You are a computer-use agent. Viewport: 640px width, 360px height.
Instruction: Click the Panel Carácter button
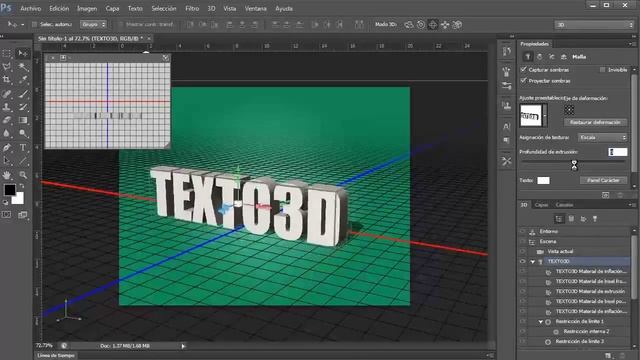click(603, 180)
